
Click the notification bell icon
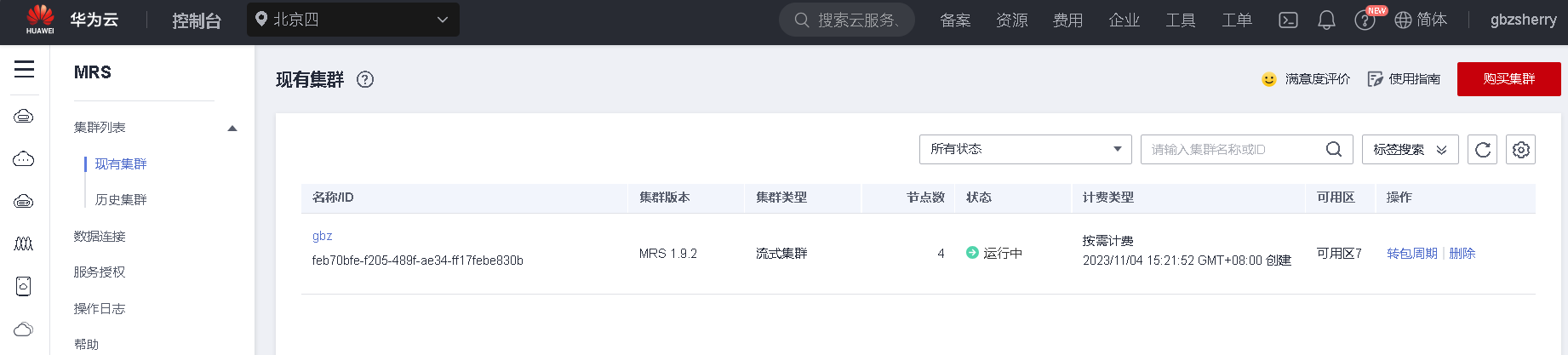coord(1326,20)
